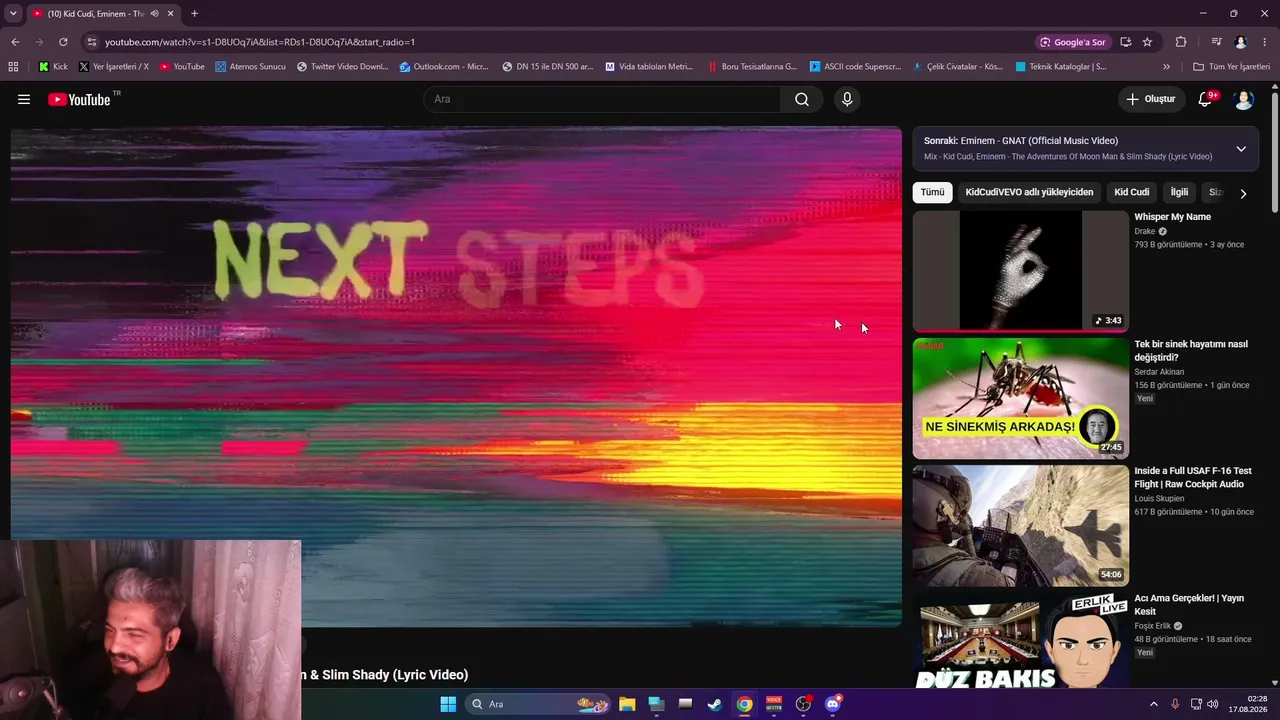The width and height of the screenshot is (1280, 720).
Task: Select the İlgili filter chip
Action: [x=1179, y=192]
